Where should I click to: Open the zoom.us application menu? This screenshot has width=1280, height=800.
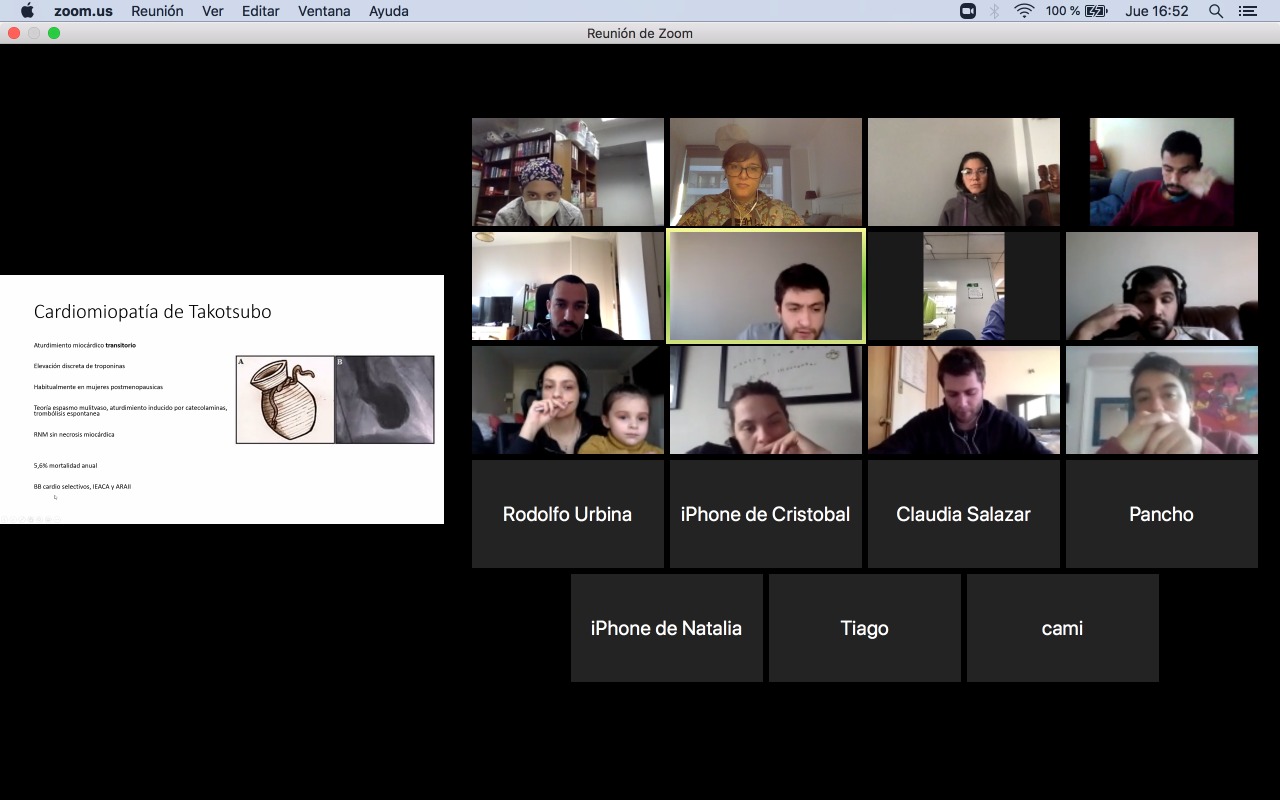click(x=83, y=11)
